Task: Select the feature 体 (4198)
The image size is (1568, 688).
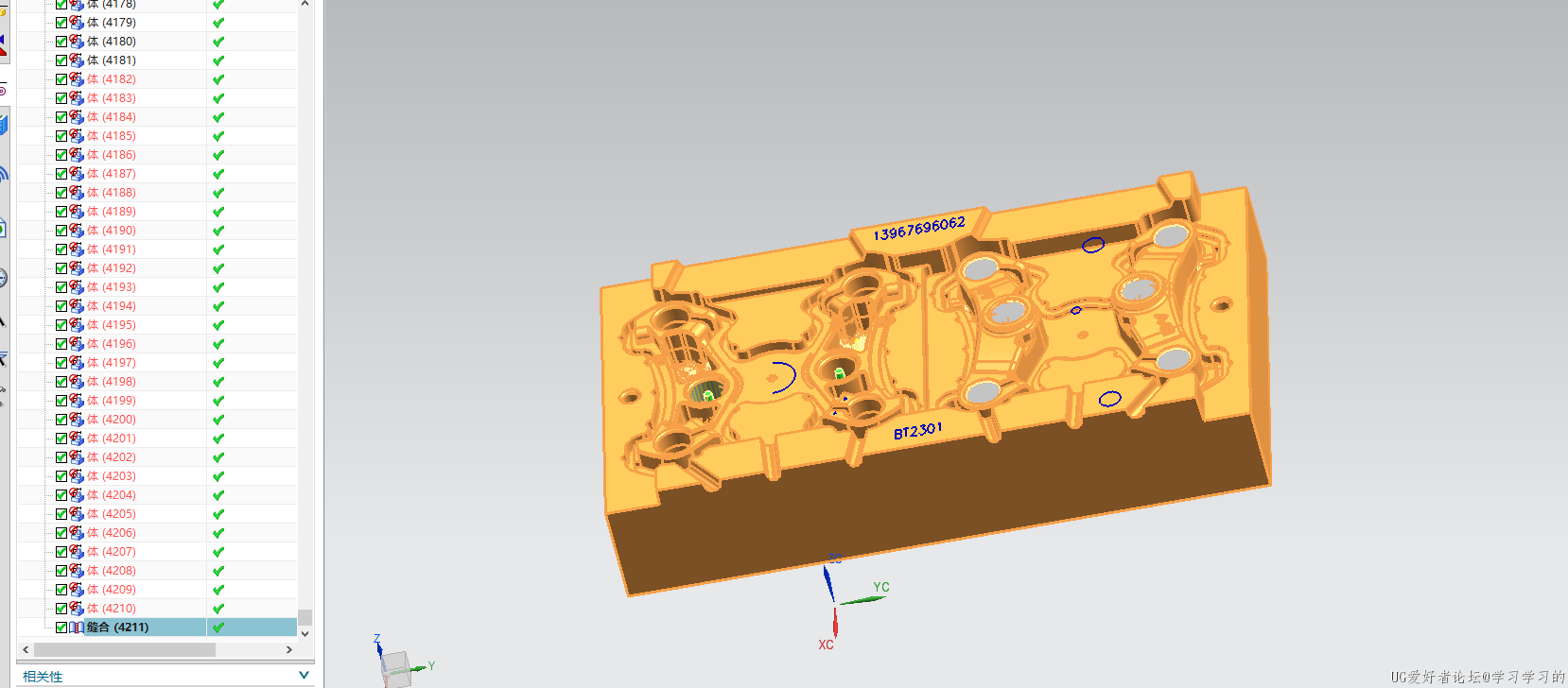Action: click(x=112, y=382)
